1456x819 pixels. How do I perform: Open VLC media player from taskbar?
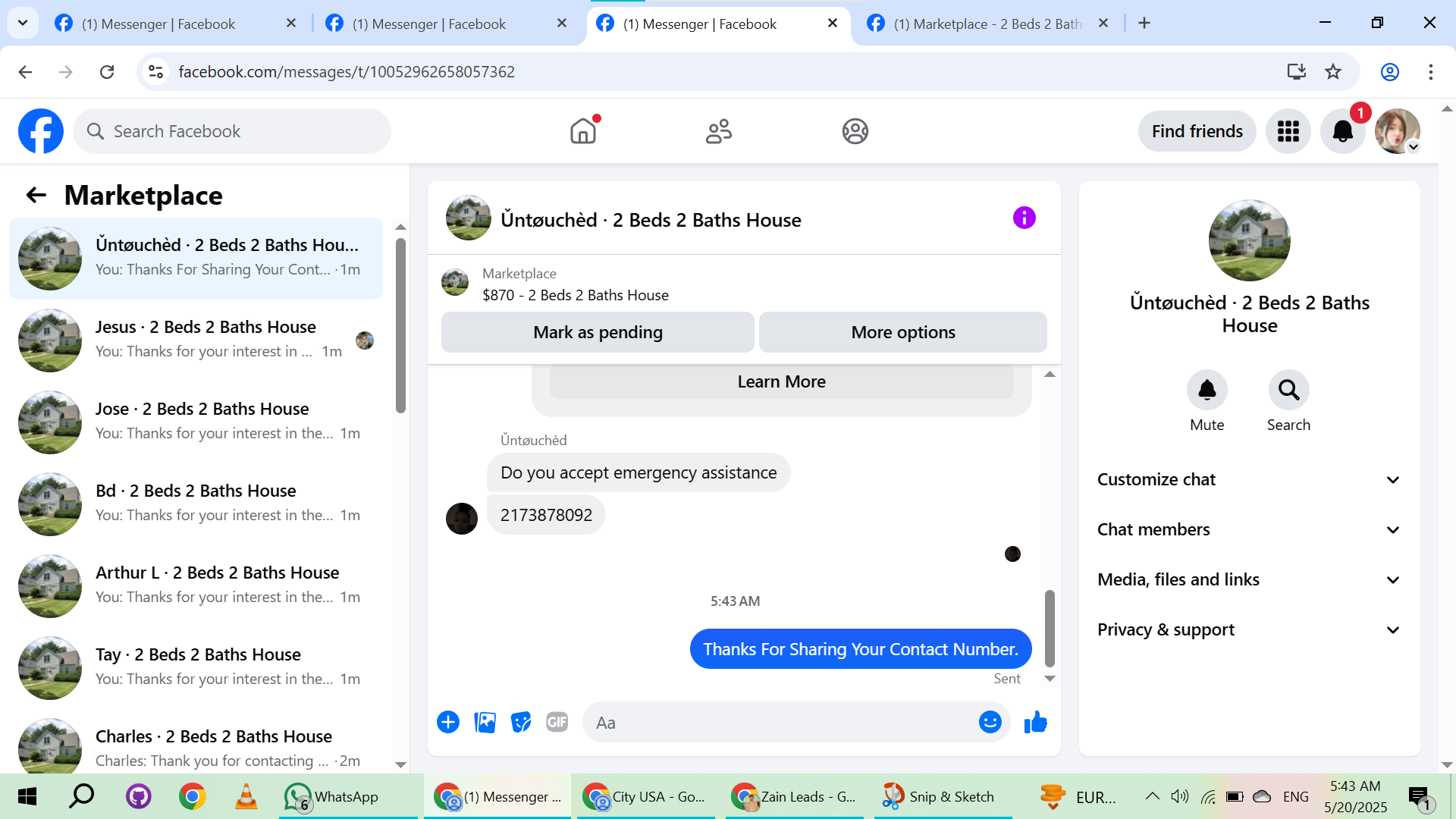[246, 796]
